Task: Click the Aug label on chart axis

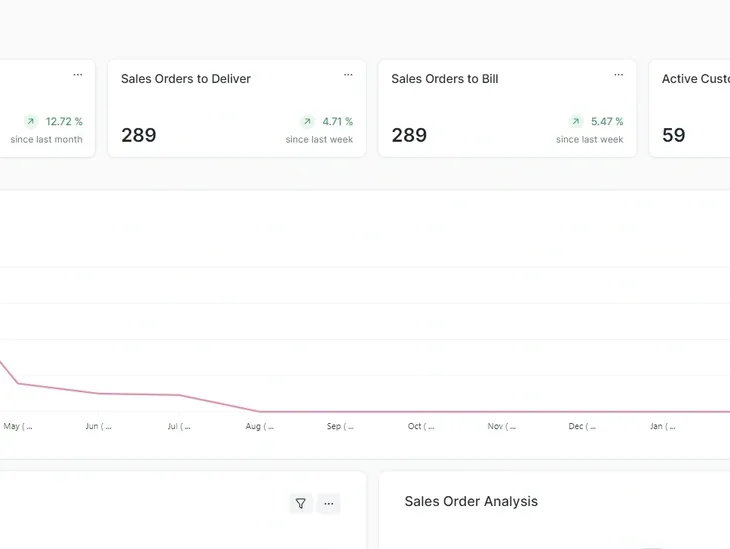Action: coord(259,426)
